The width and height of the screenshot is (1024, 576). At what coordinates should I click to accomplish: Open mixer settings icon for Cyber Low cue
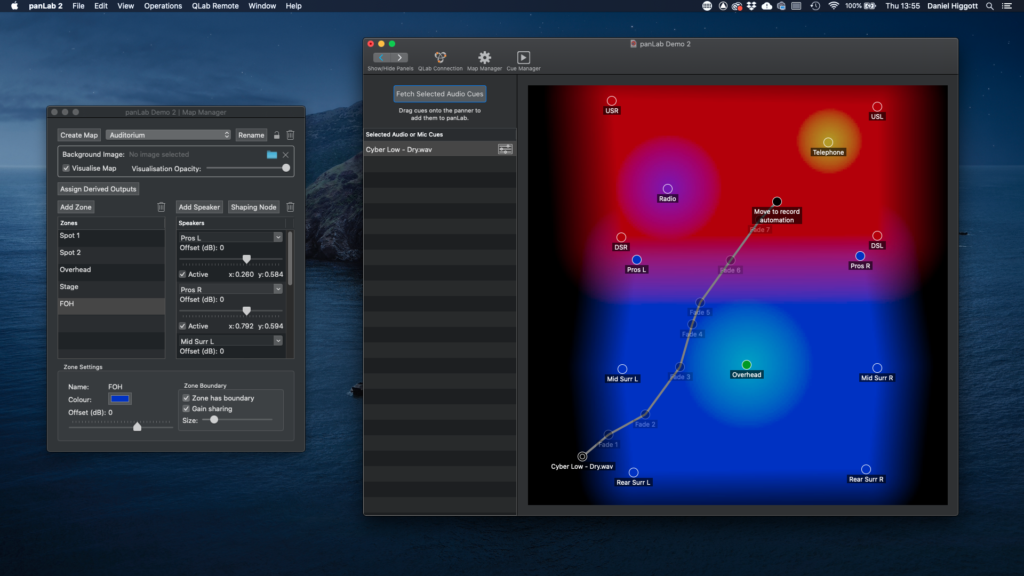(x=505, y=150)
